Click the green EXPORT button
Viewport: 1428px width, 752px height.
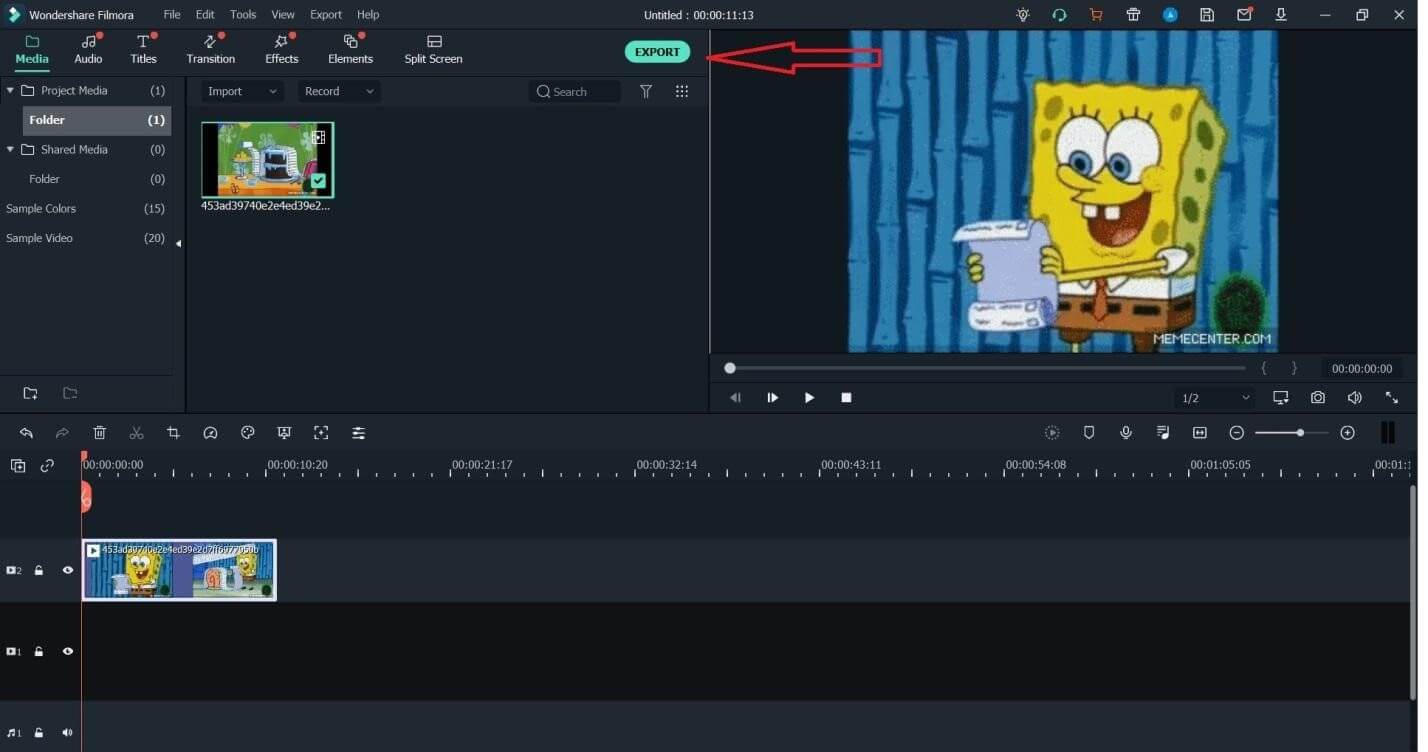[657, 52]
